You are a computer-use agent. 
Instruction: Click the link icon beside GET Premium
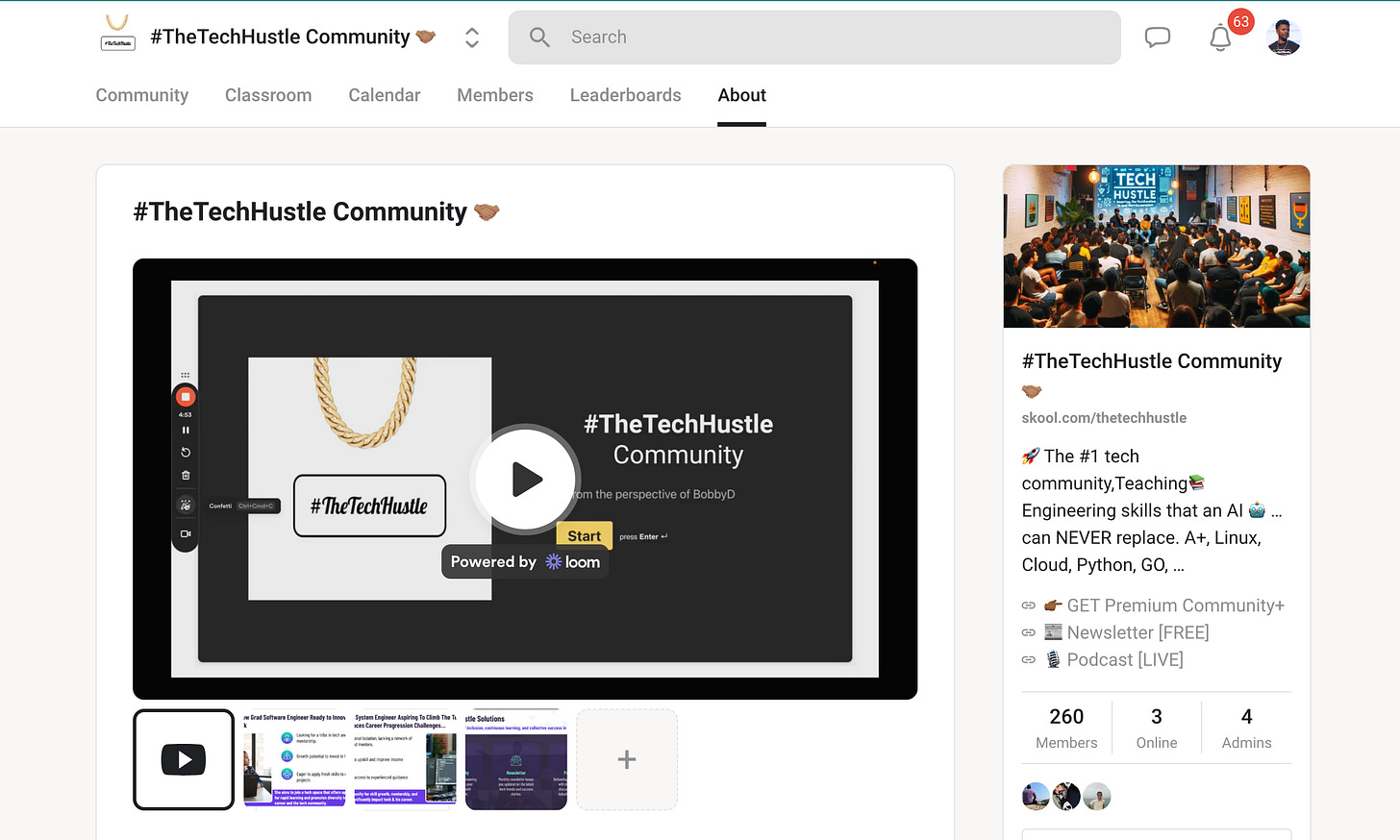(1029, 605)
